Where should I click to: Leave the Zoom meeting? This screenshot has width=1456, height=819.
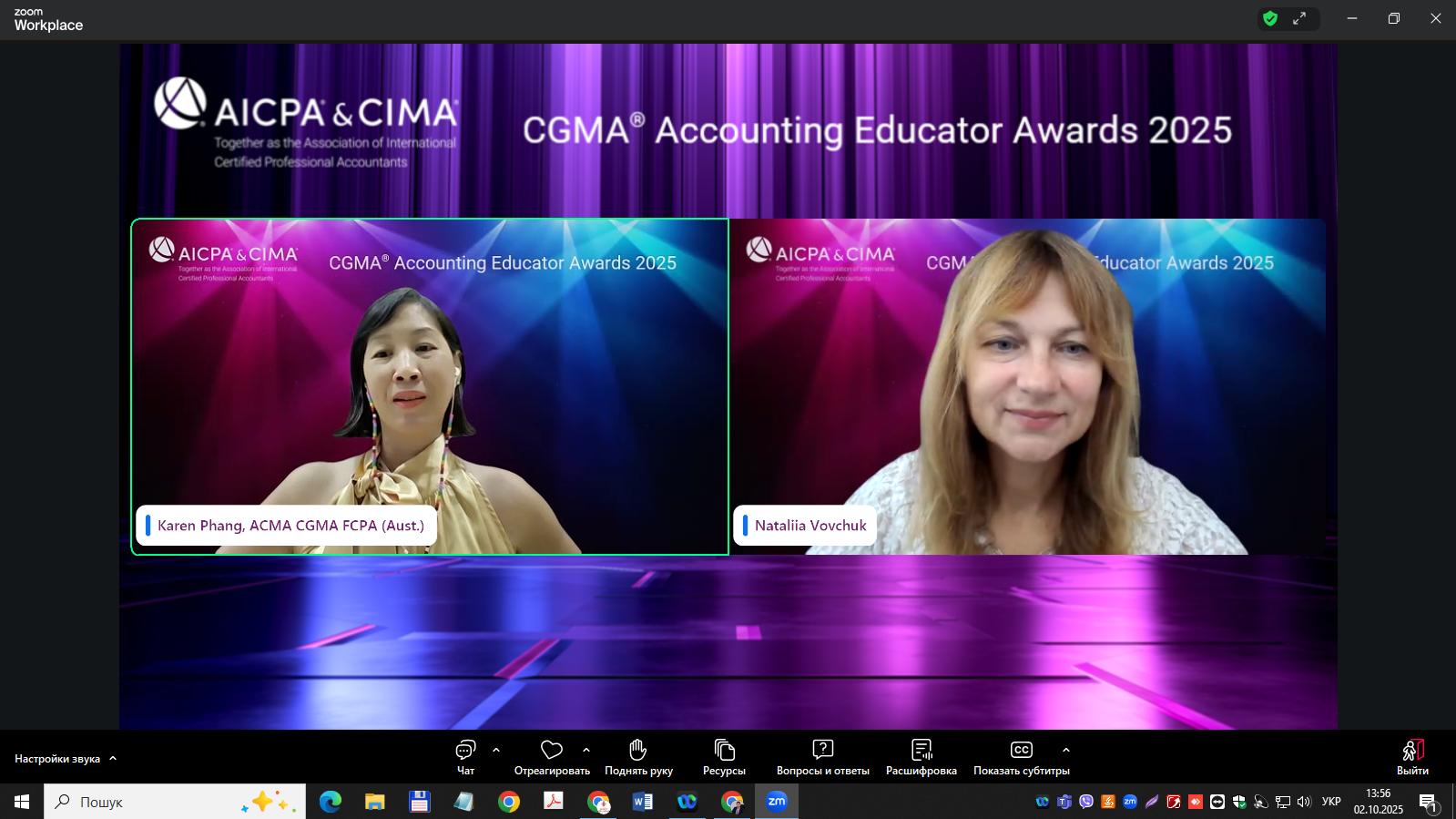1412,757
